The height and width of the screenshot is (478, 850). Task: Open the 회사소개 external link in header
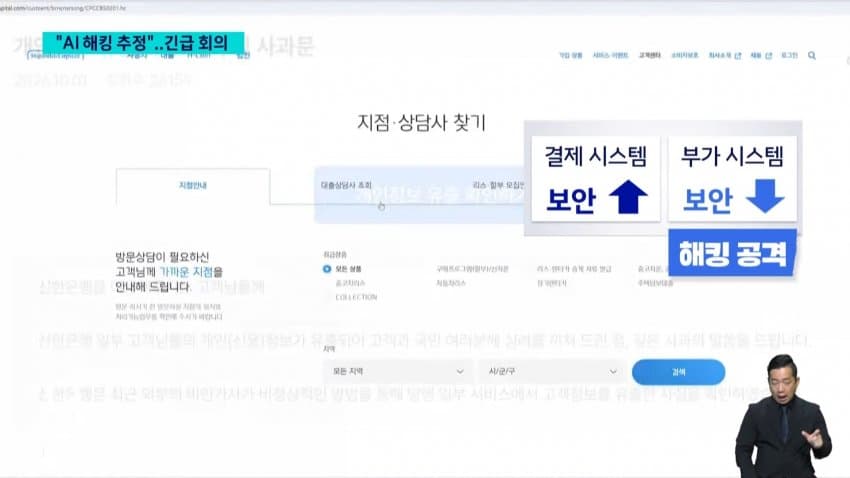[x=724, y=55]
